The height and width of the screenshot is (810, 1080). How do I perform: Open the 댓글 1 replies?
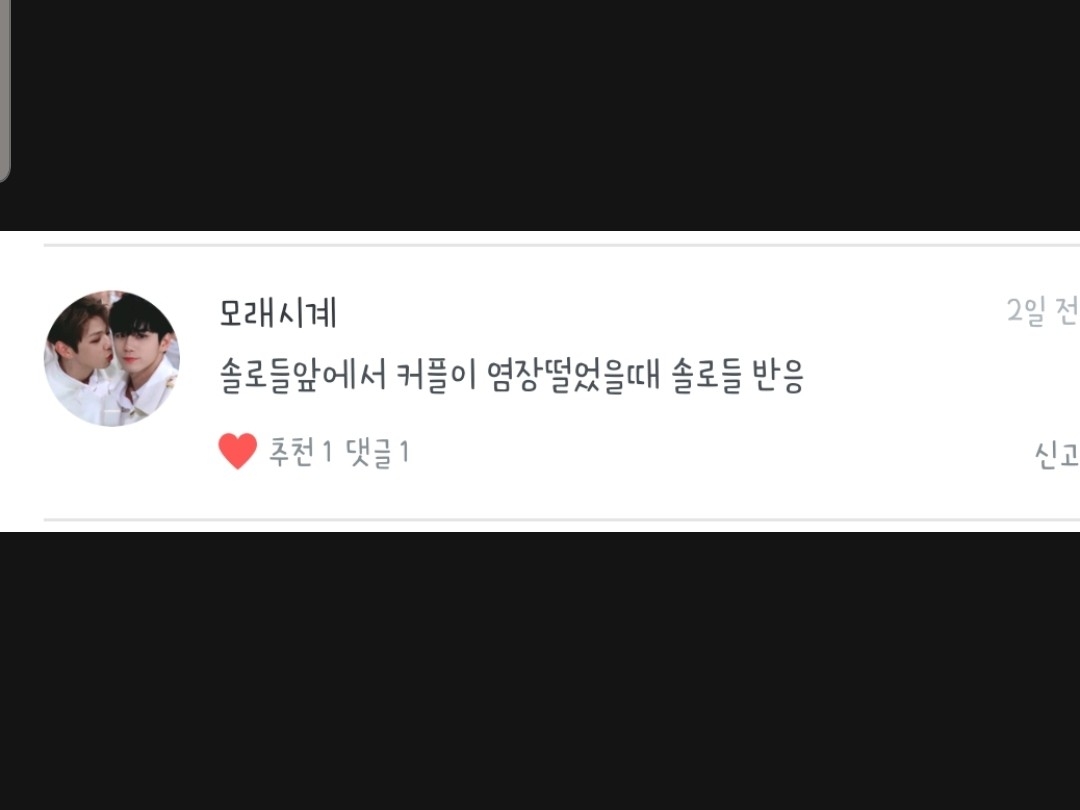pyautogui.click(x=377, y=452)
